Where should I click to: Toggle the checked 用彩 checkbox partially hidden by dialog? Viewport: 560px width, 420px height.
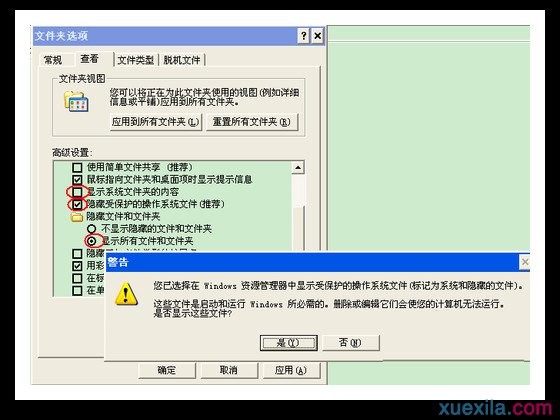click(x=77, y=266)
